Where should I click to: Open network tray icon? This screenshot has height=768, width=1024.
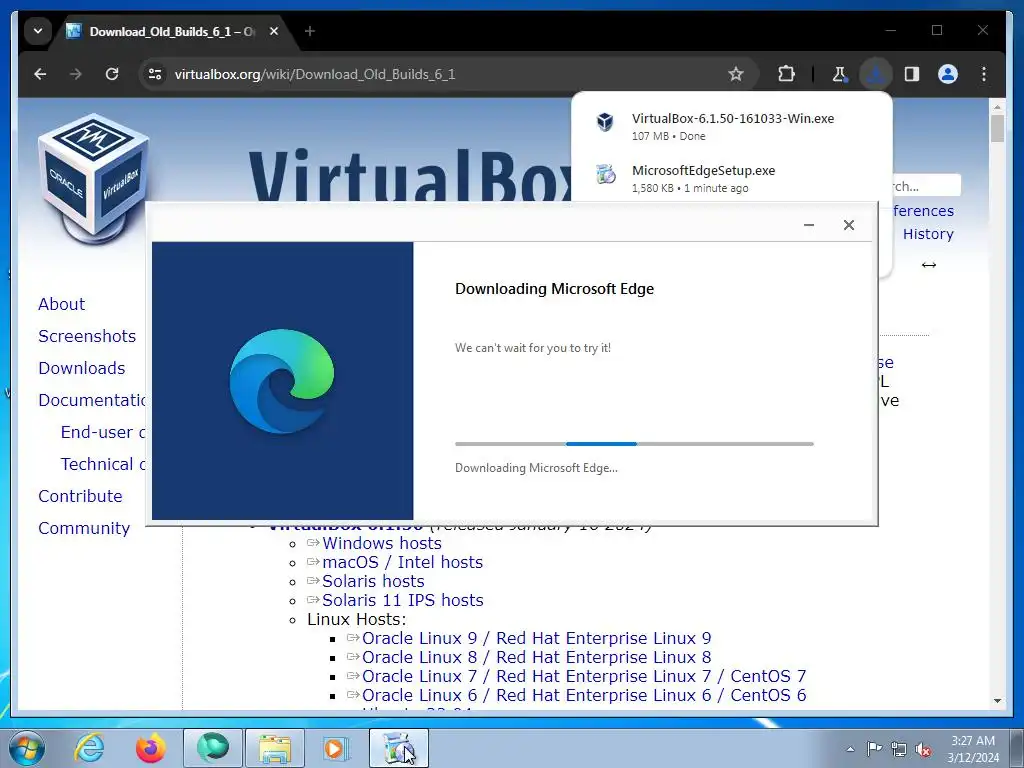pos(899,749)
